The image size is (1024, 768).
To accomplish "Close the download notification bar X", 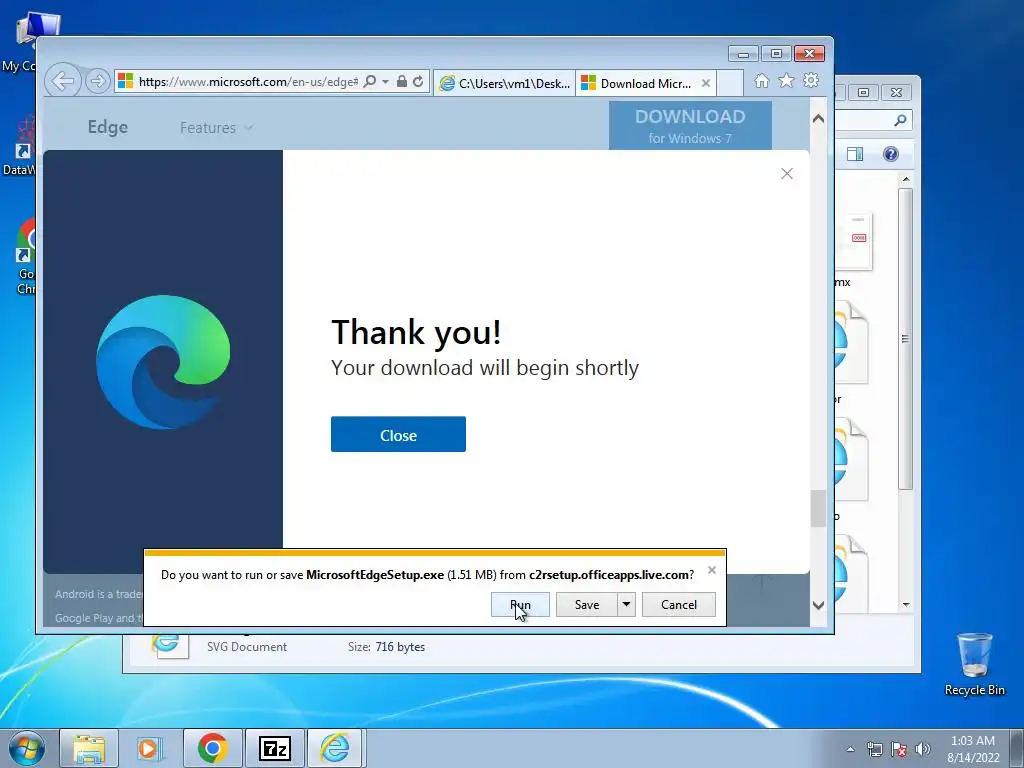I will [712, 570].
